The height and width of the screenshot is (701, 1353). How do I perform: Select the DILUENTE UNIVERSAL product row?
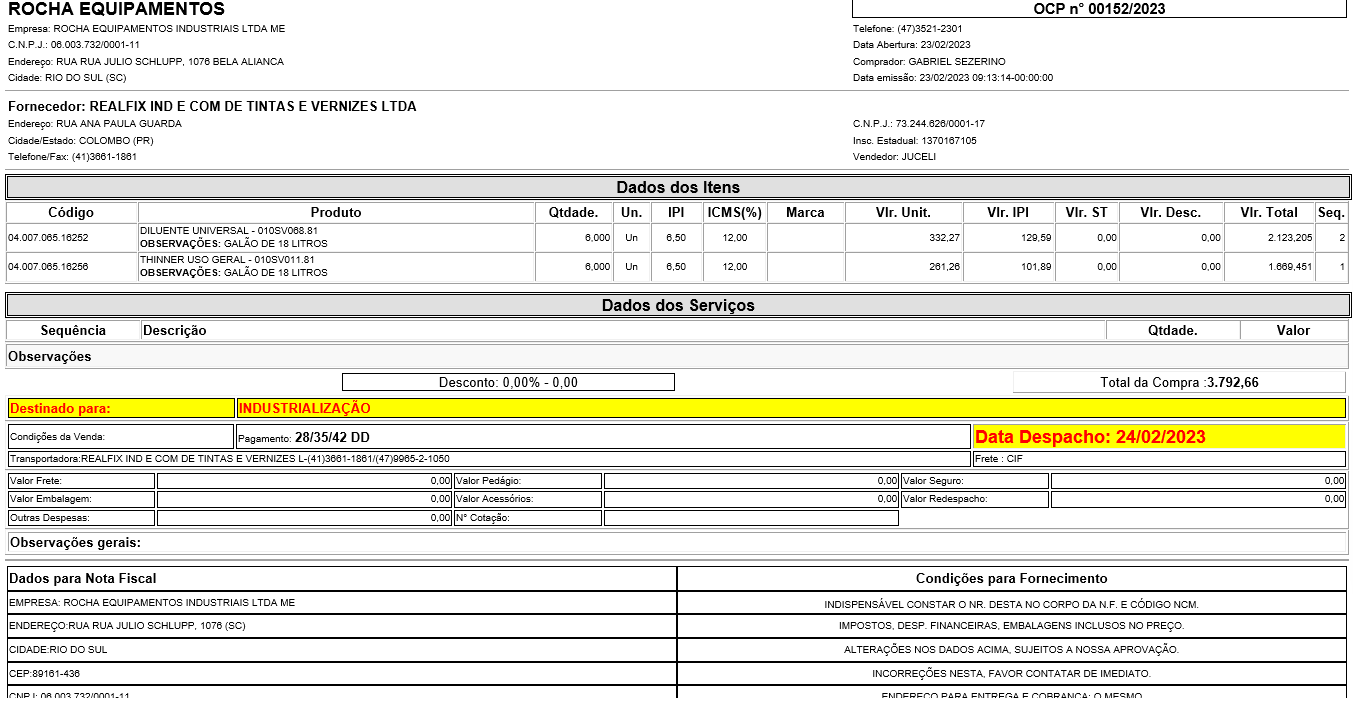pos(336,237)
